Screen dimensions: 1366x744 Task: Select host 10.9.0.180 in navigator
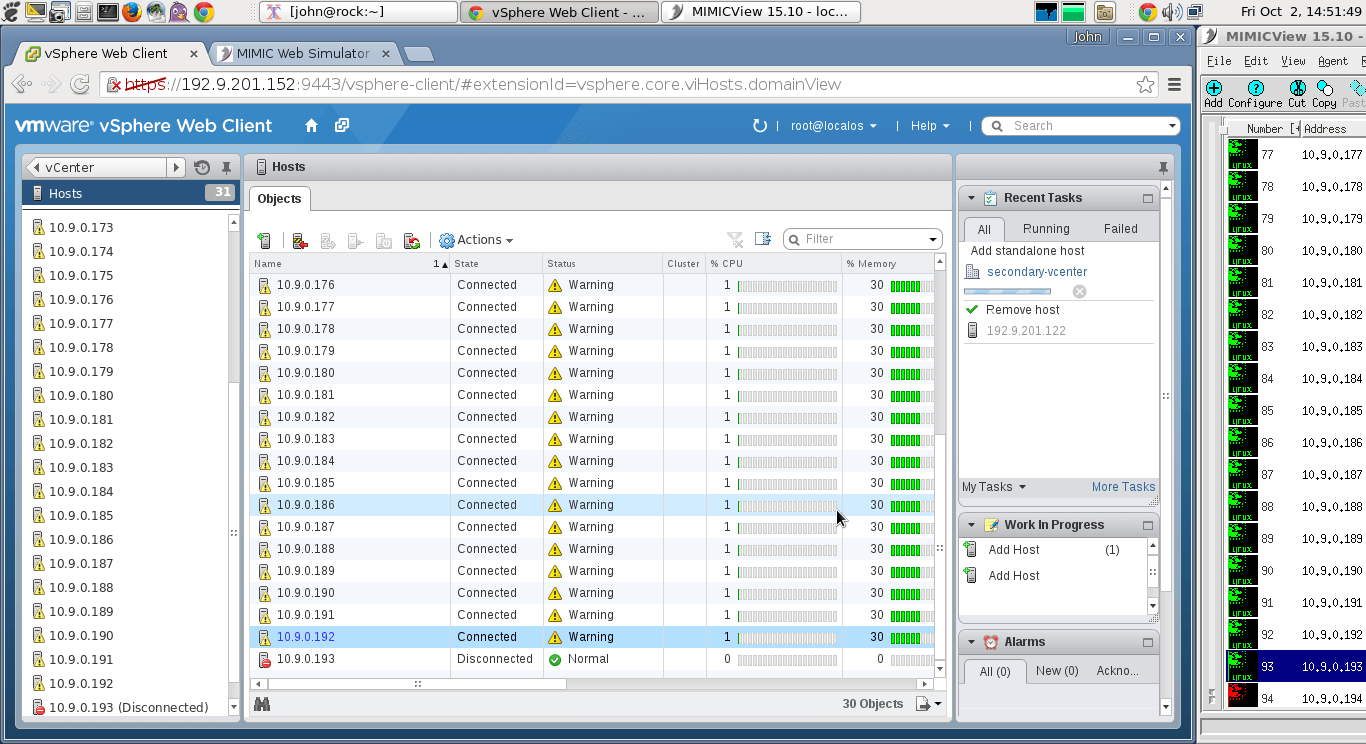[x=81, y=395]
